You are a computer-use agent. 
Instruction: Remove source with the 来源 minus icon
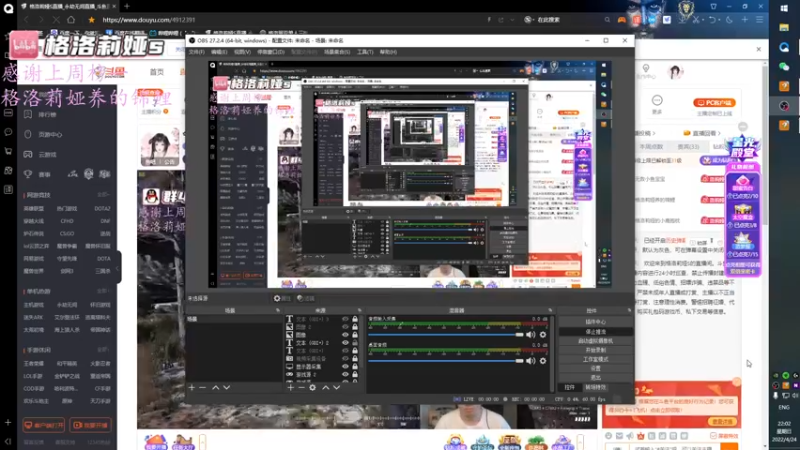(x=301, y=388)
